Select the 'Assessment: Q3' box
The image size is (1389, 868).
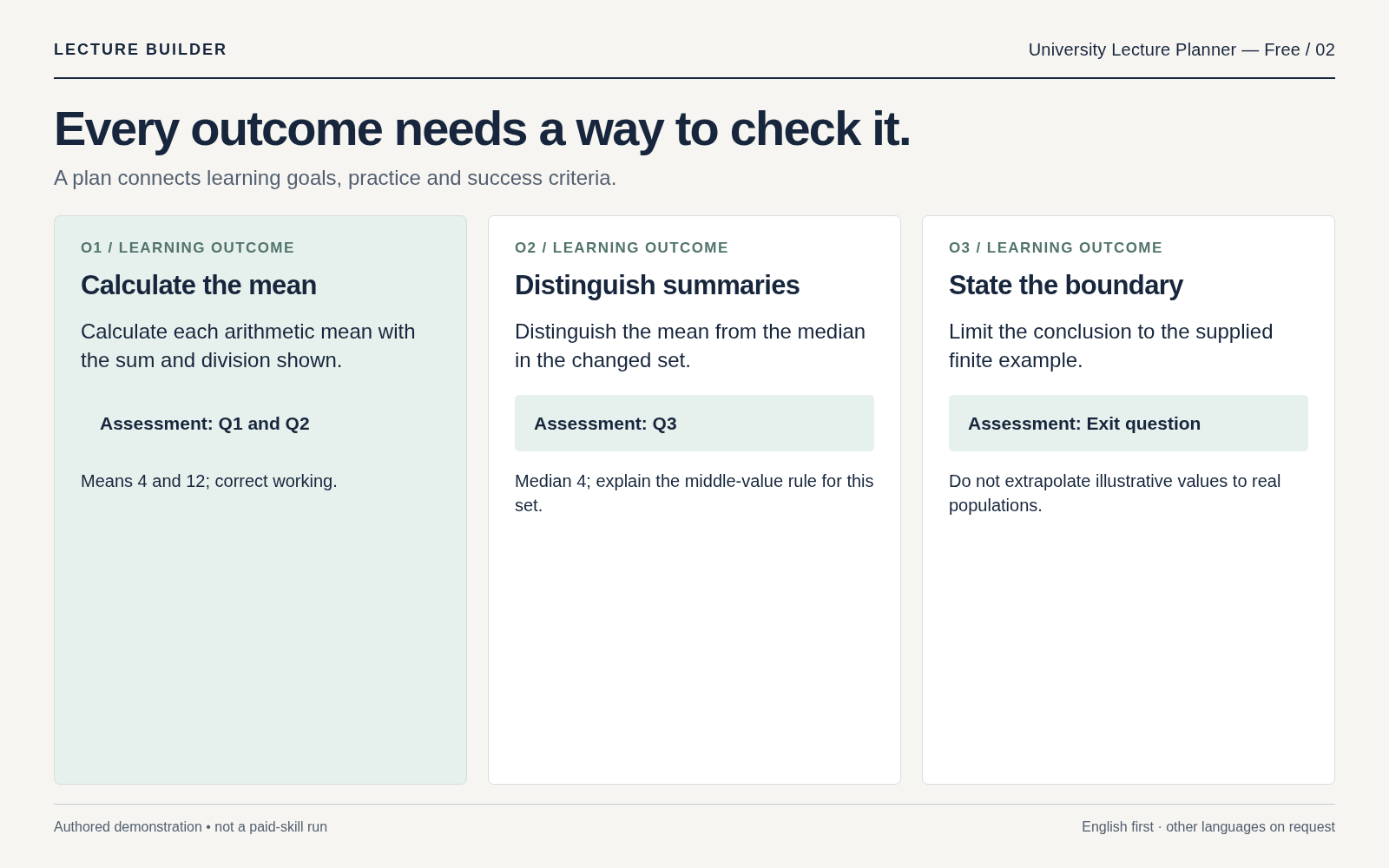click(694, 423)
